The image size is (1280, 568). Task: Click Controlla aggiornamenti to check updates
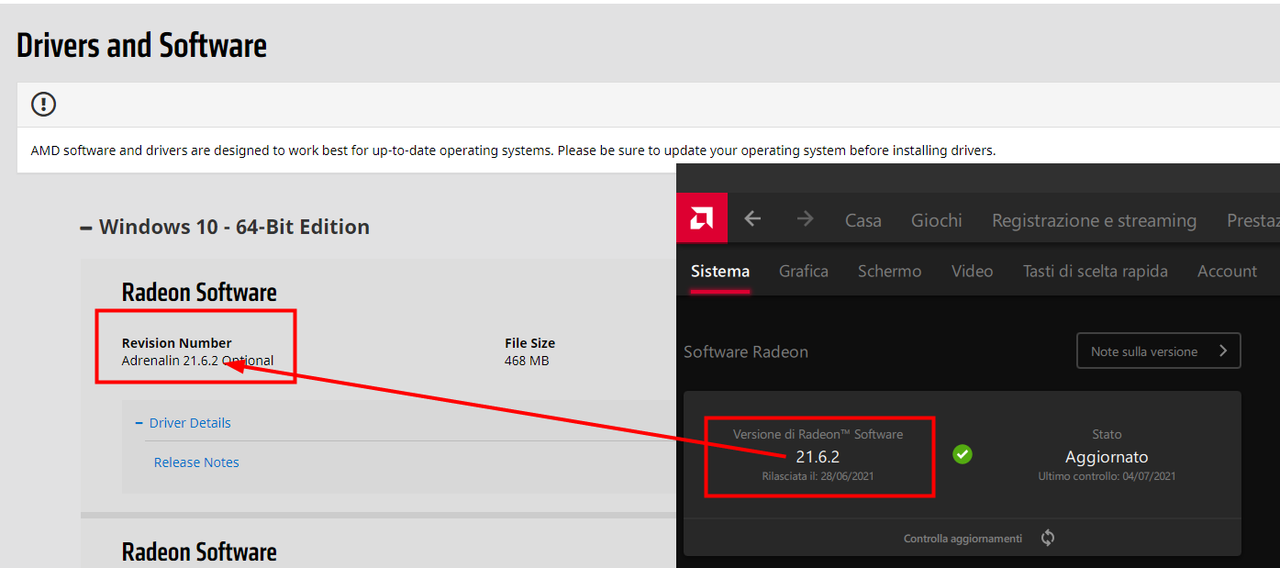tap(963, 539)
